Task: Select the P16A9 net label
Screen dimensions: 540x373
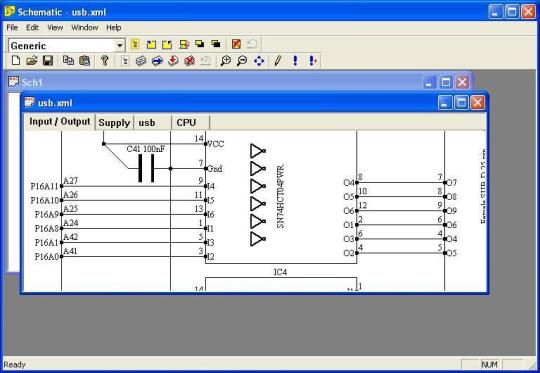Action: point(47,215)
